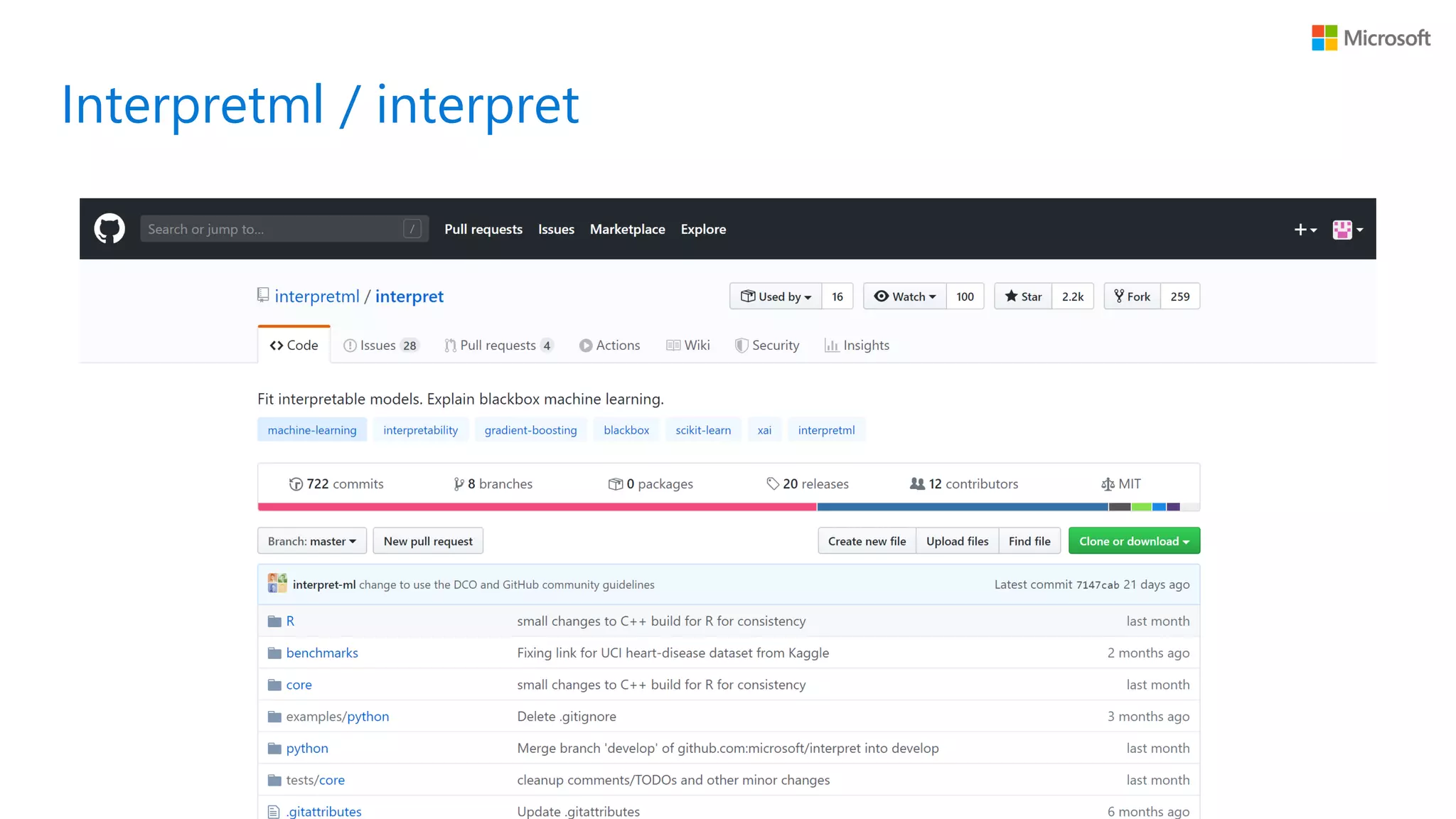Open the R folder

click(290, 621)
